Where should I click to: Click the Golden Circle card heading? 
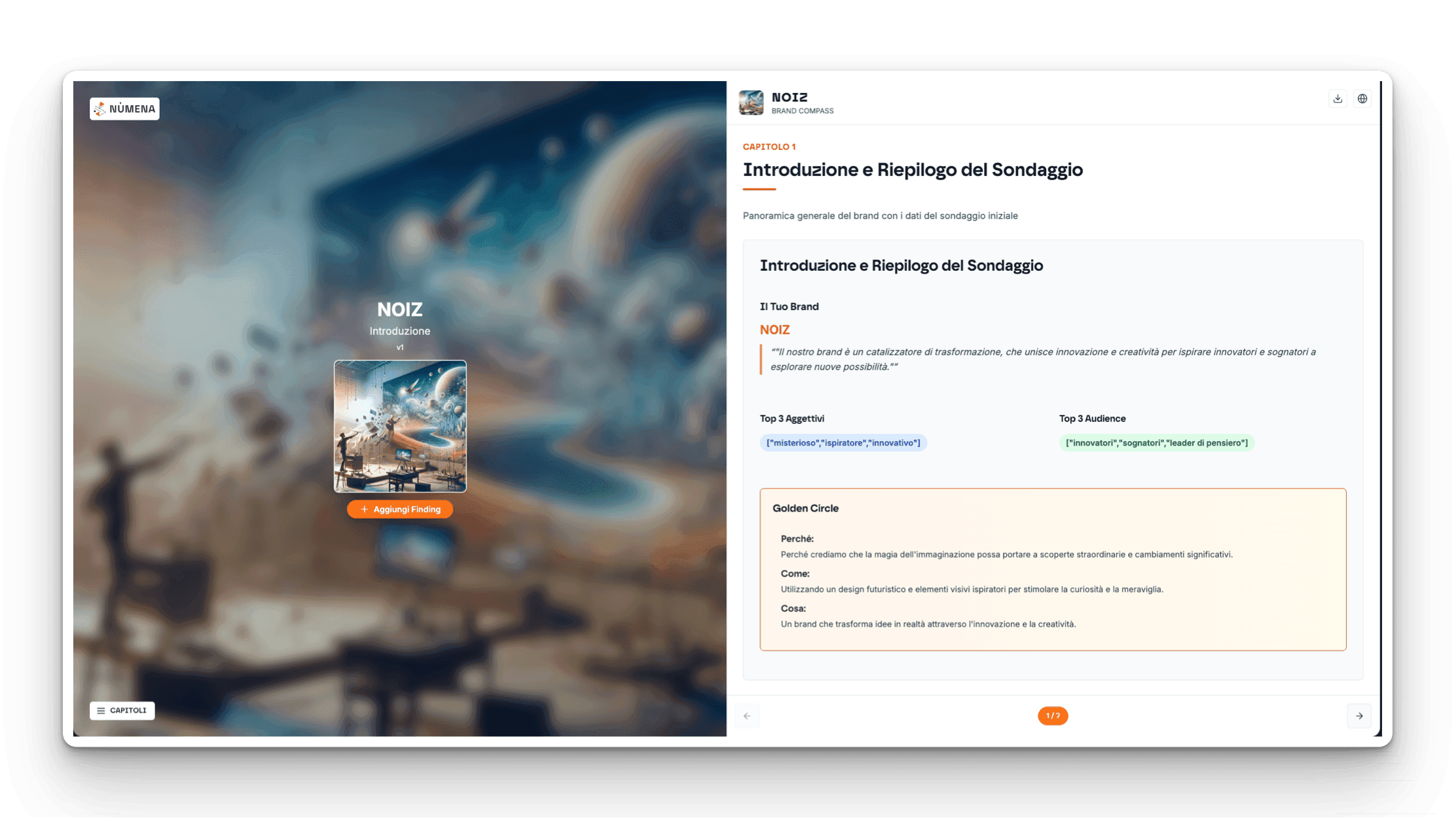805,508
